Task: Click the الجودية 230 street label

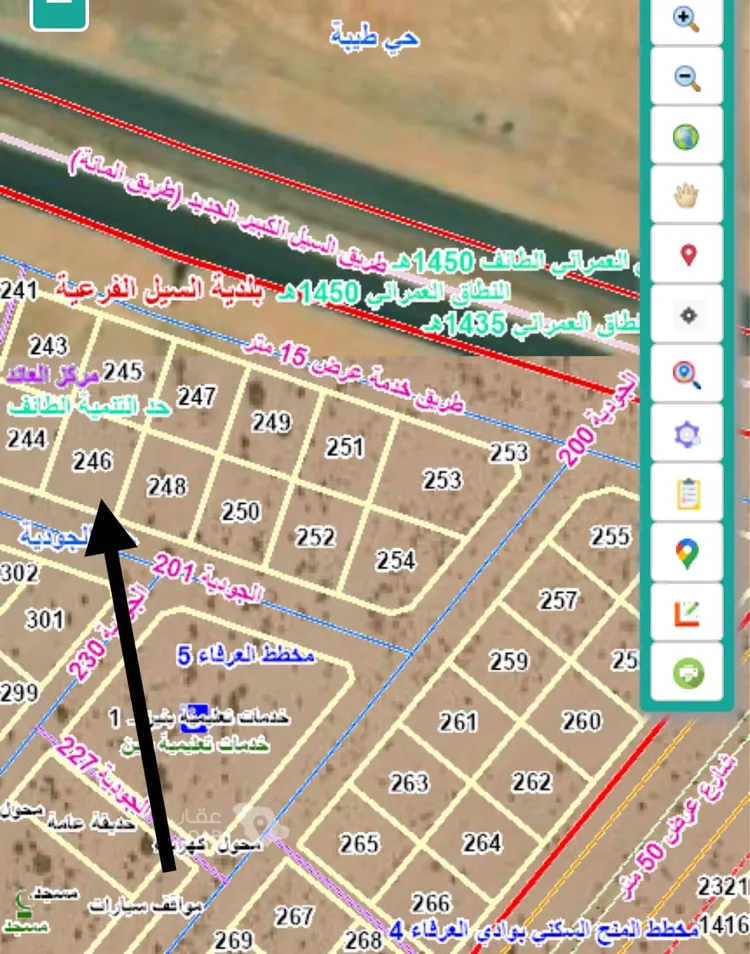Action: 107,631
